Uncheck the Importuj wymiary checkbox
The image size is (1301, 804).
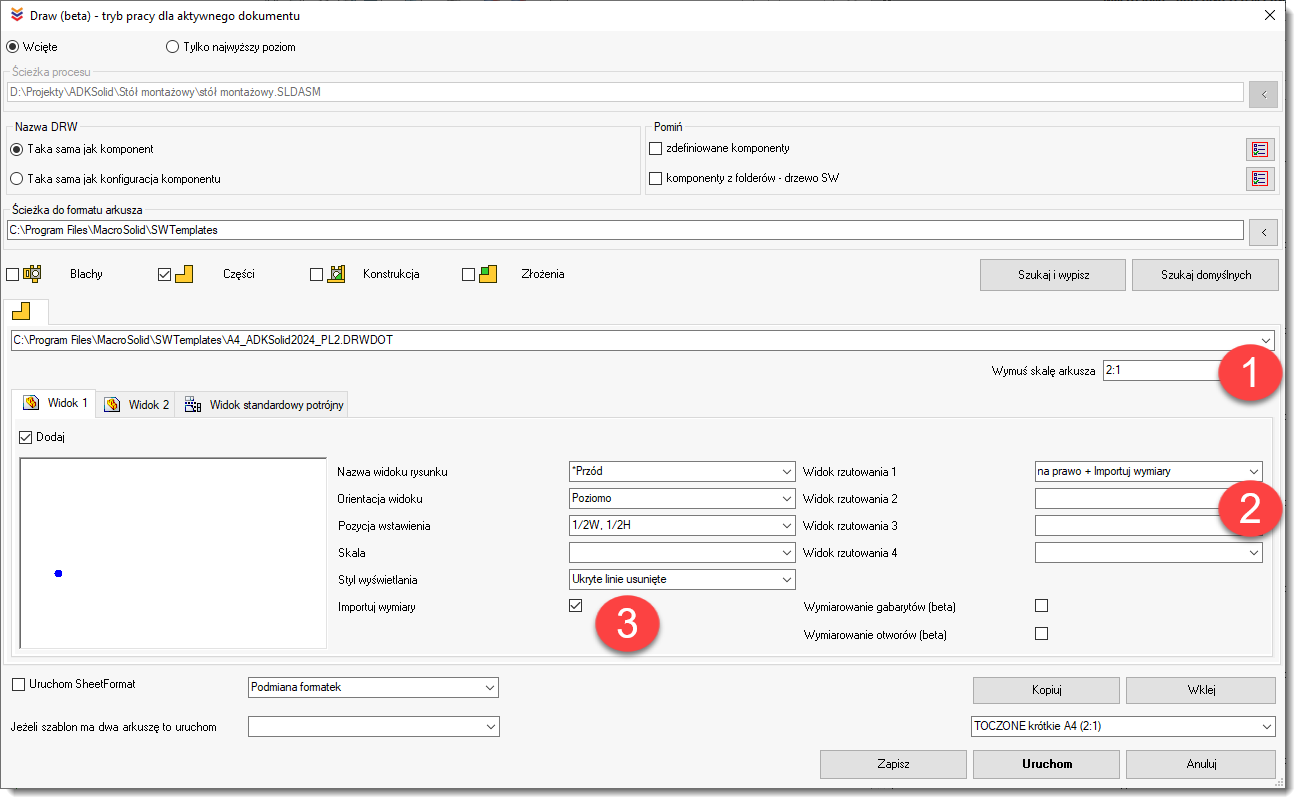575,606
